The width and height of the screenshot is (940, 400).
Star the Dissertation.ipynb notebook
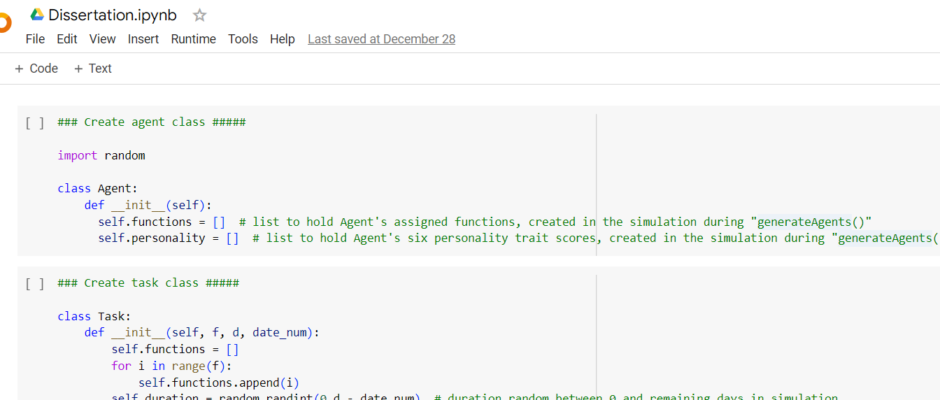199,15
